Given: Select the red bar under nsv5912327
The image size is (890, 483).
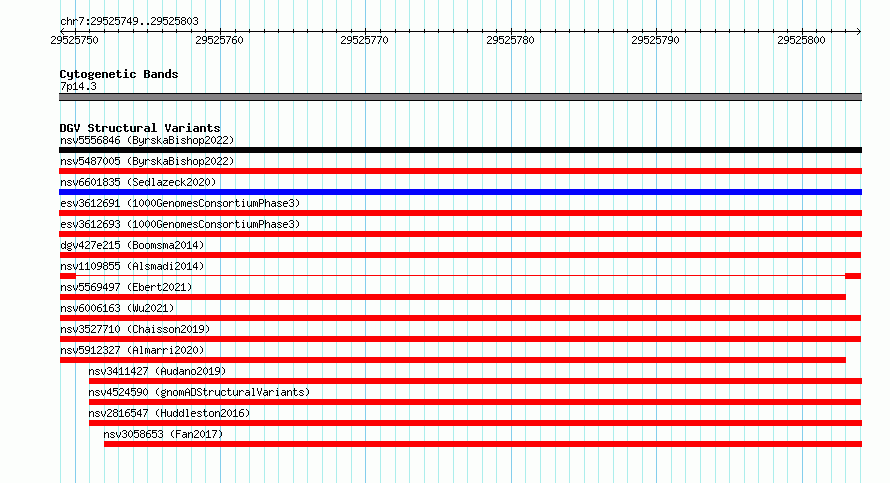Looking at the screenshot, I should [x=452, y=360].
